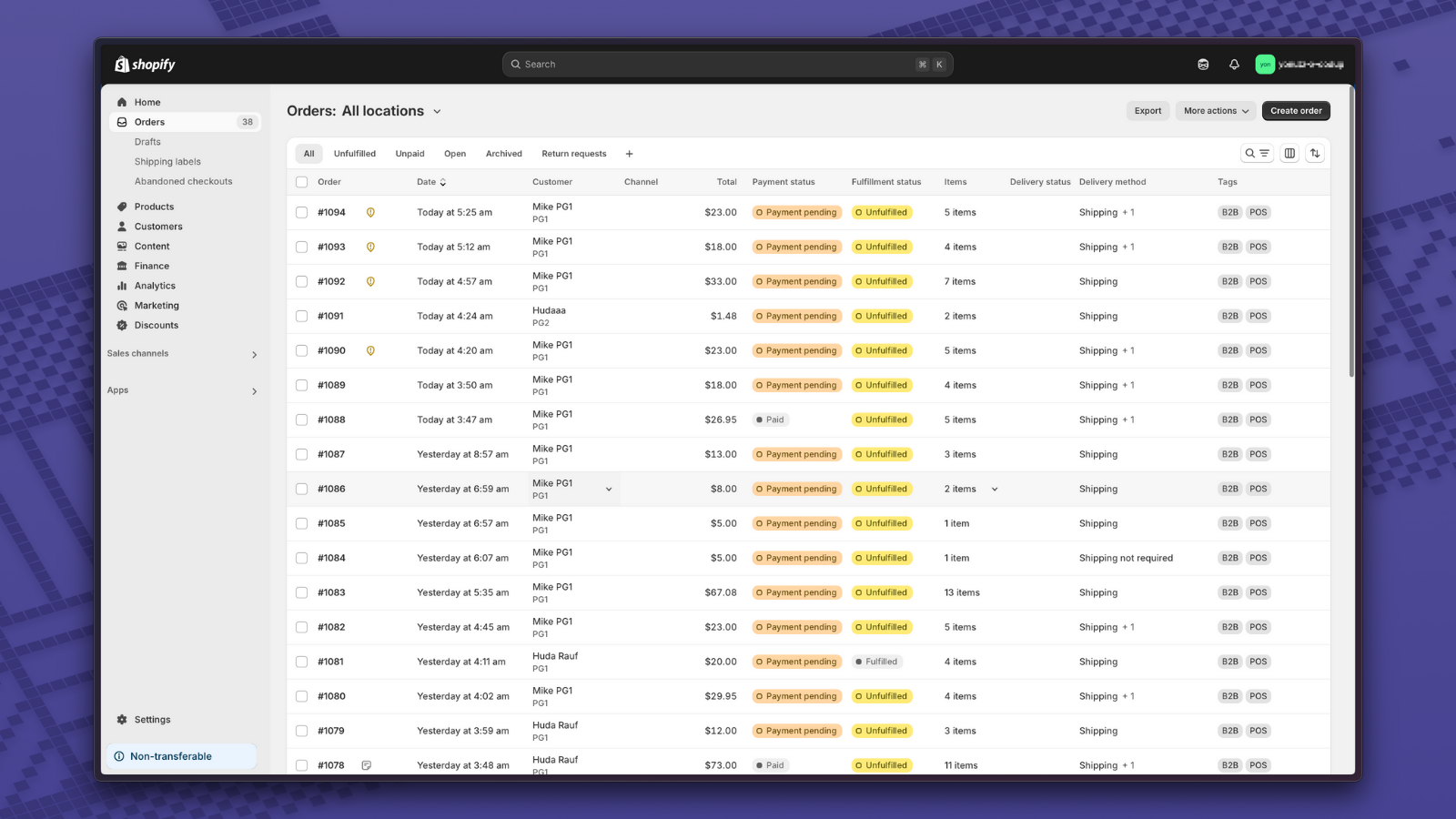Open the Return requests tab
1456x819 pixels.
[573, 154]
